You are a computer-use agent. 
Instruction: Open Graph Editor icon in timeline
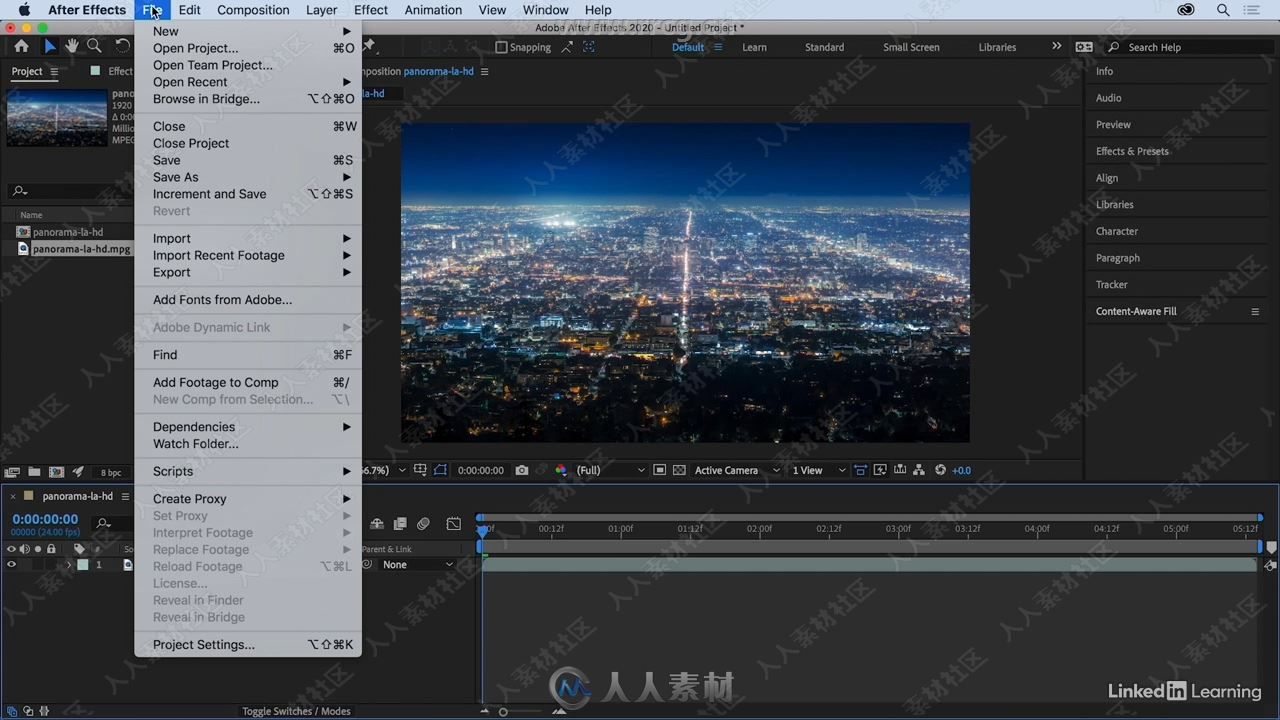tap(454, 523)
